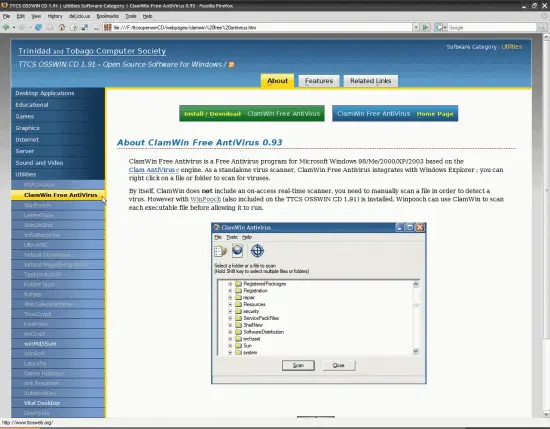Click the ClamWin folder list scroll up arrow
550x429 pixels.
point(416,284)
